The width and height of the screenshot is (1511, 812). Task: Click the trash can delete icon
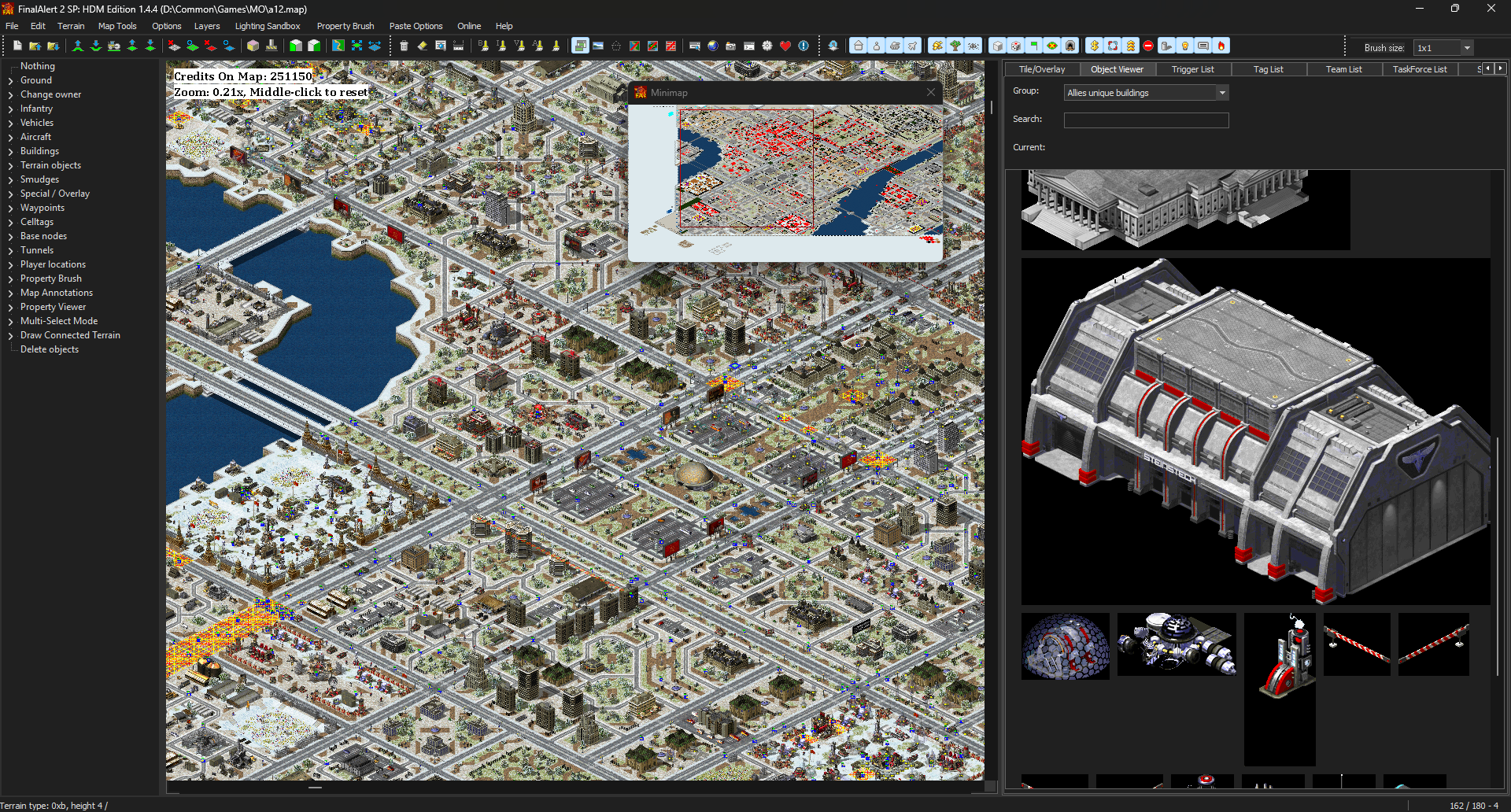[x=404, y=46]
